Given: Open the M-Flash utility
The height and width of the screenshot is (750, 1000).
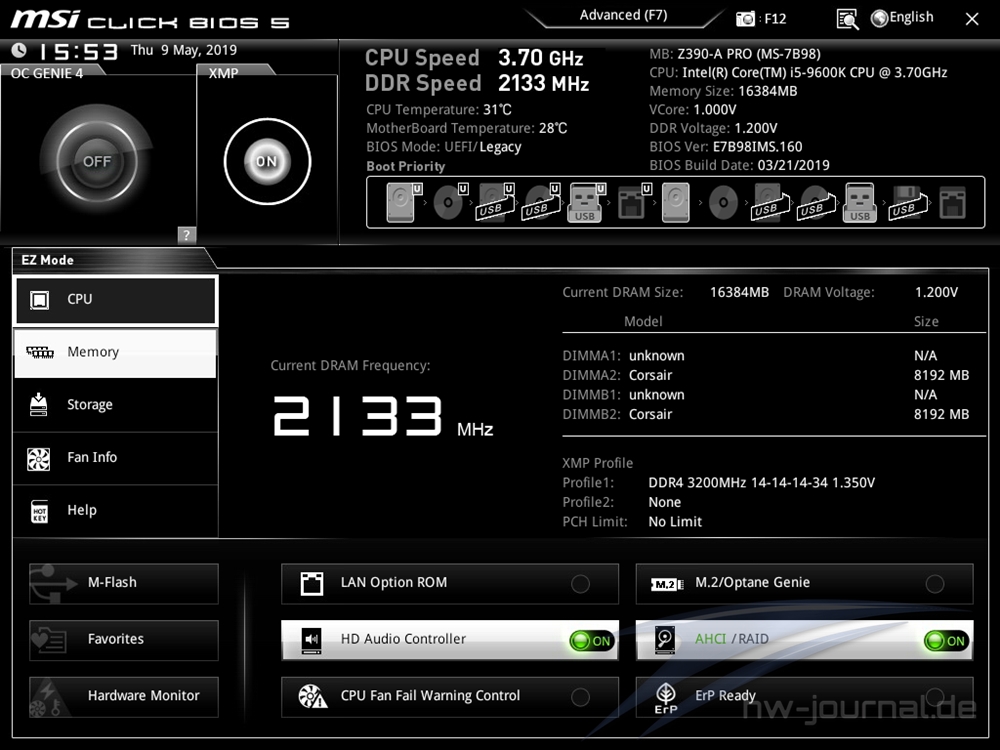Looking at the screenshot, I should coord(124,584).
